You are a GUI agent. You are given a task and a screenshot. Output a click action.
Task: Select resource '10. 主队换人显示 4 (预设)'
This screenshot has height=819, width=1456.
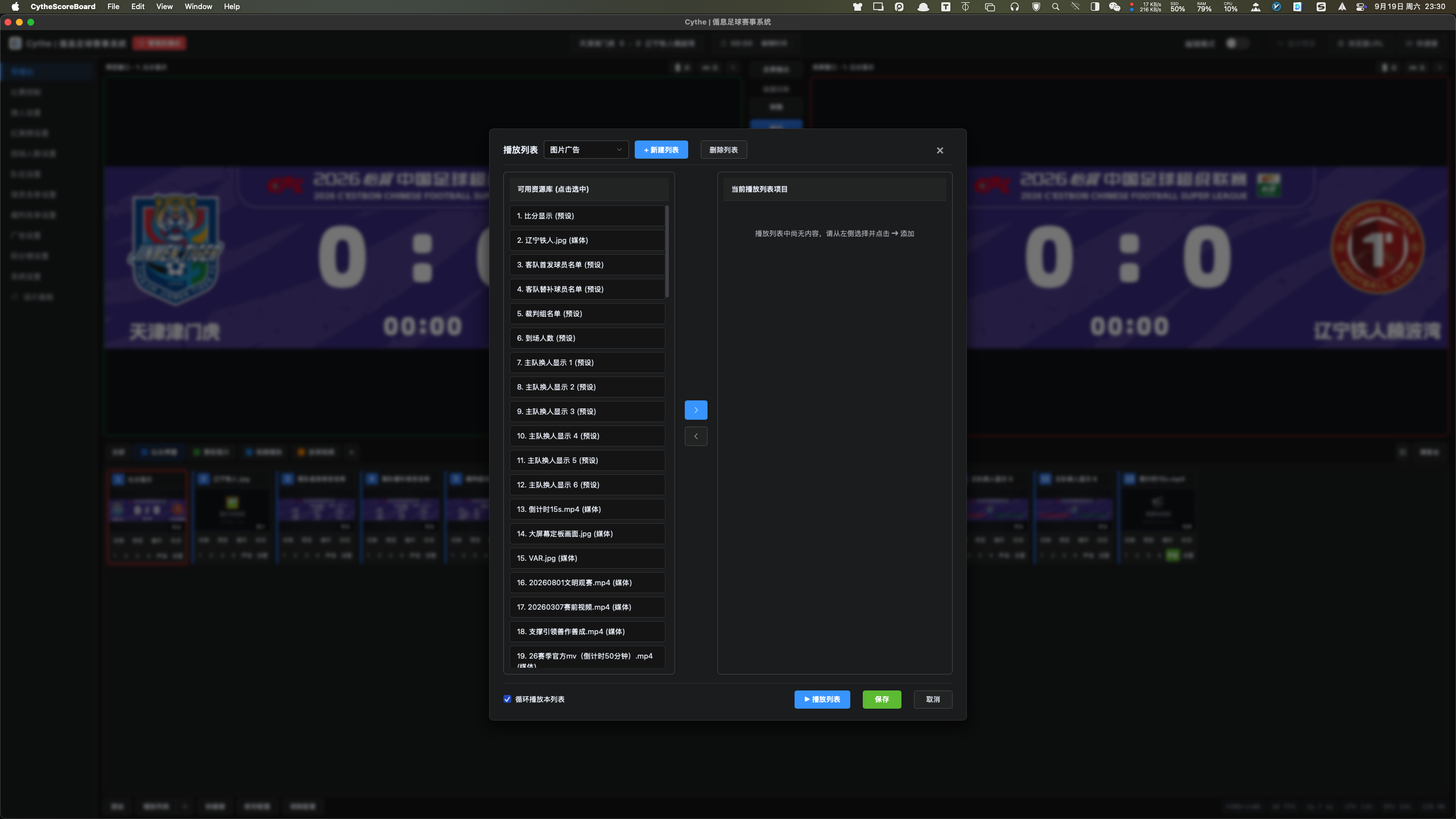tap(587, 436)
